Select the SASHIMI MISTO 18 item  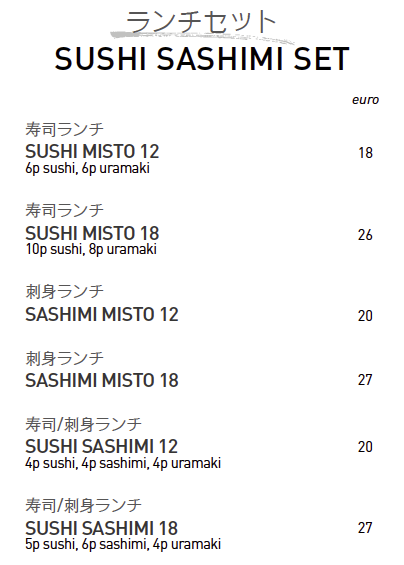[102, 380]
